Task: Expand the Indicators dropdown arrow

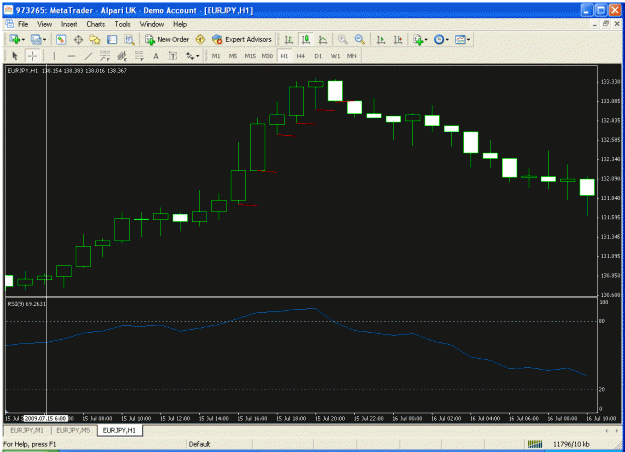Action: coord(426,39)
